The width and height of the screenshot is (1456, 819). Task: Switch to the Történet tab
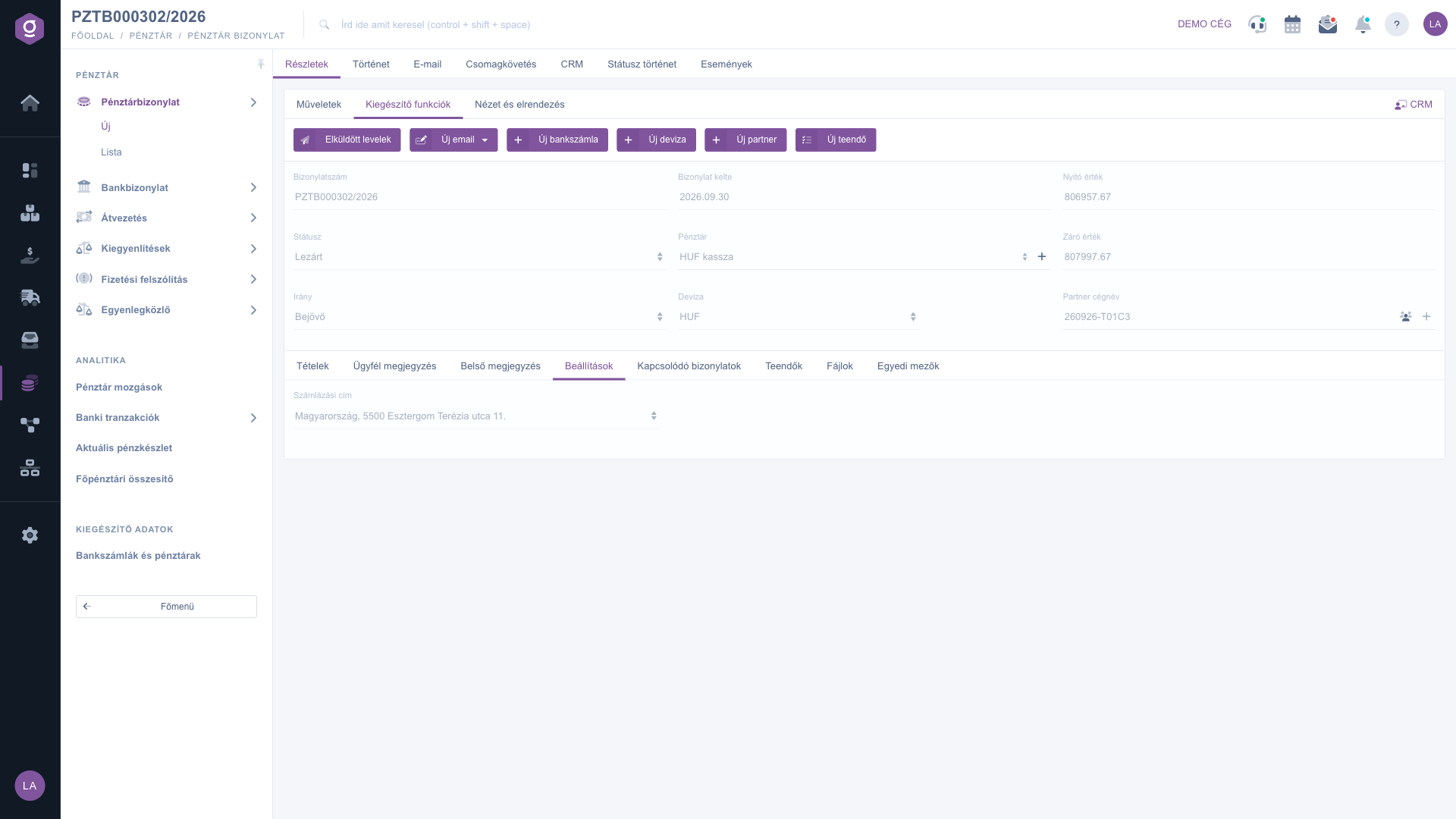371,64
